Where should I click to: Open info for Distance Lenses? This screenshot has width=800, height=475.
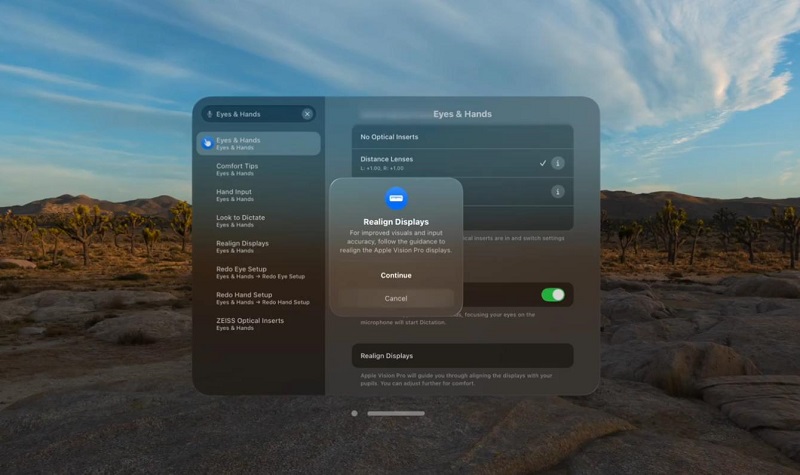pos(557,163)
